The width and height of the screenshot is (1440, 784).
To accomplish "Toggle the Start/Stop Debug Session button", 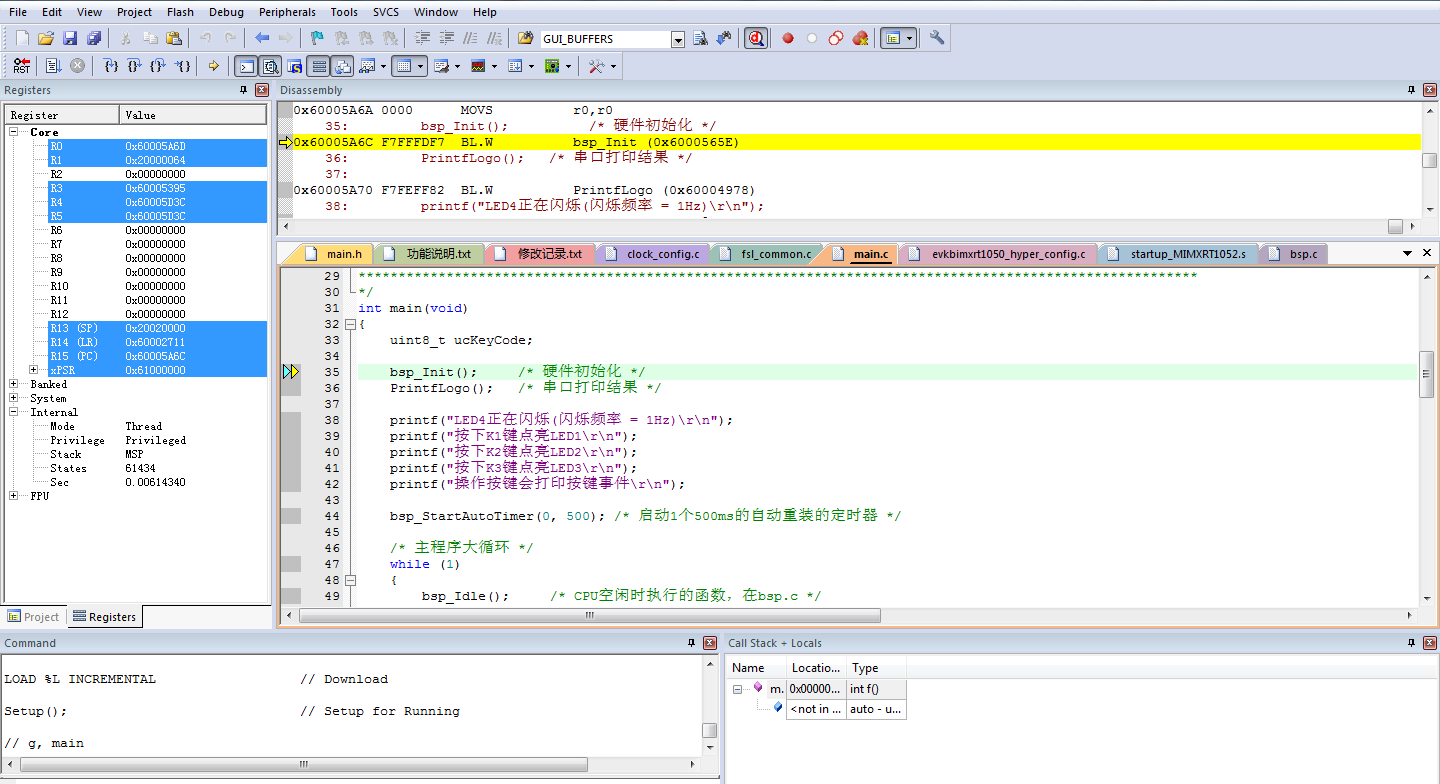I will (757, 38).
